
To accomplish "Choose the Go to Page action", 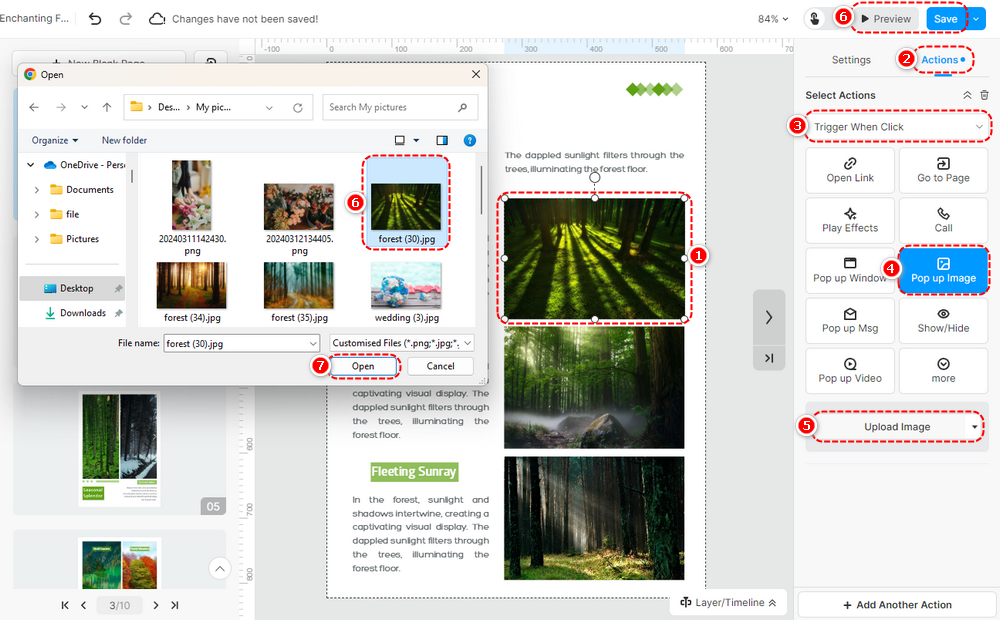I will click(943, 170).
